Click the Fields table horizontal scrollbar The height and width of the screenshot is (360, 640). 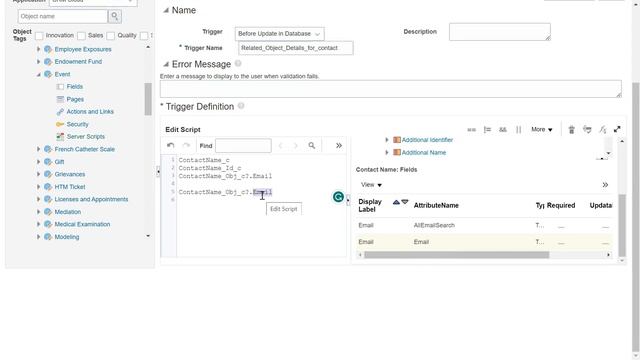(x=456, y=255)
